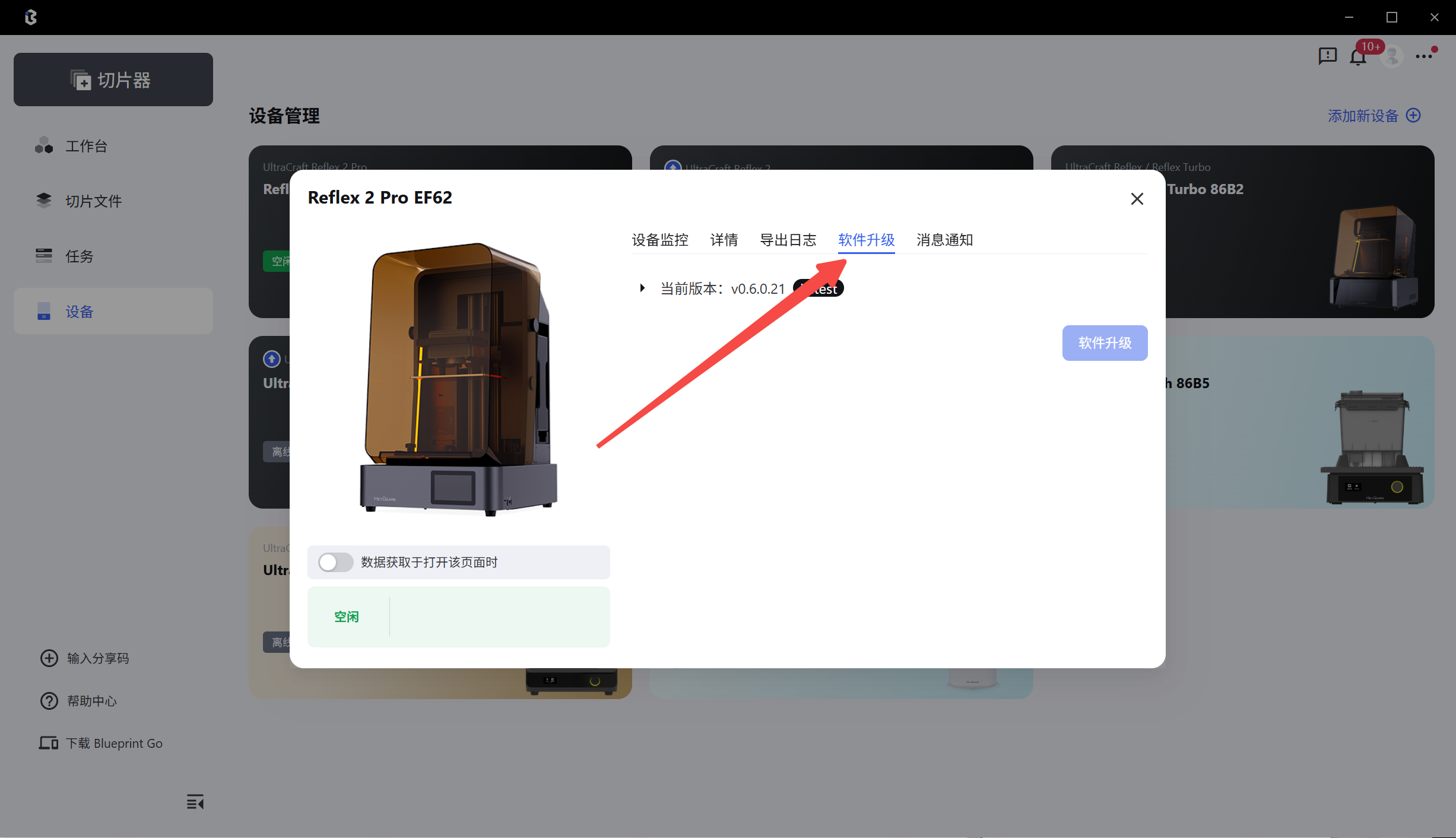This screenshot has width=1456, height=838.
Task: Select the 详情 tab
Action: (x=724, y=240)
